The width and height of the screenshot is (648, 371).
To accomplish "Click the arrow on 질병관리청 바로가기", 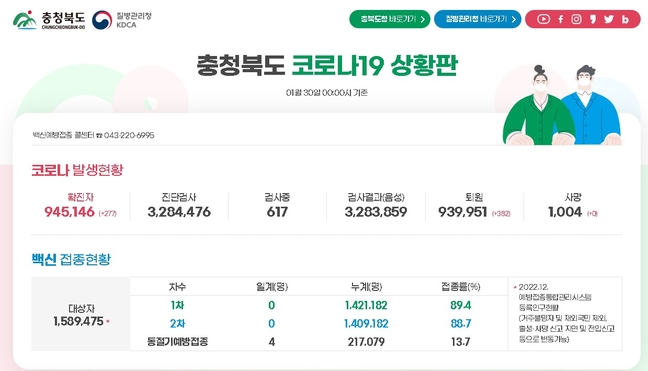I will [513, 19].
